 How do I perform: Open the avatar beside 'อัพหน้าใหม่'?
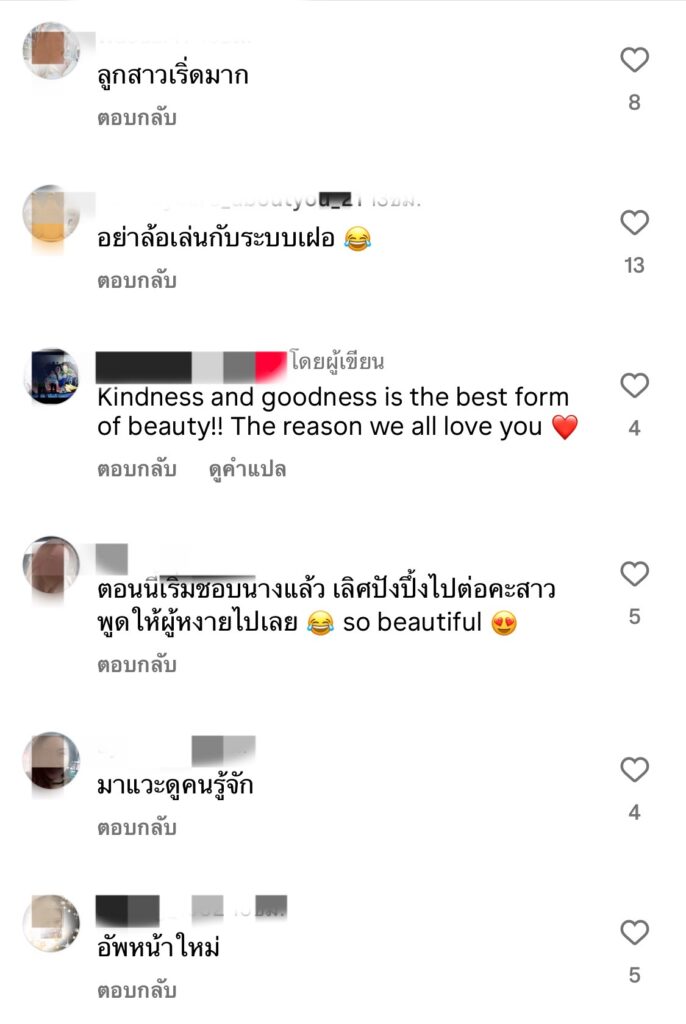(x=51, y=922)
